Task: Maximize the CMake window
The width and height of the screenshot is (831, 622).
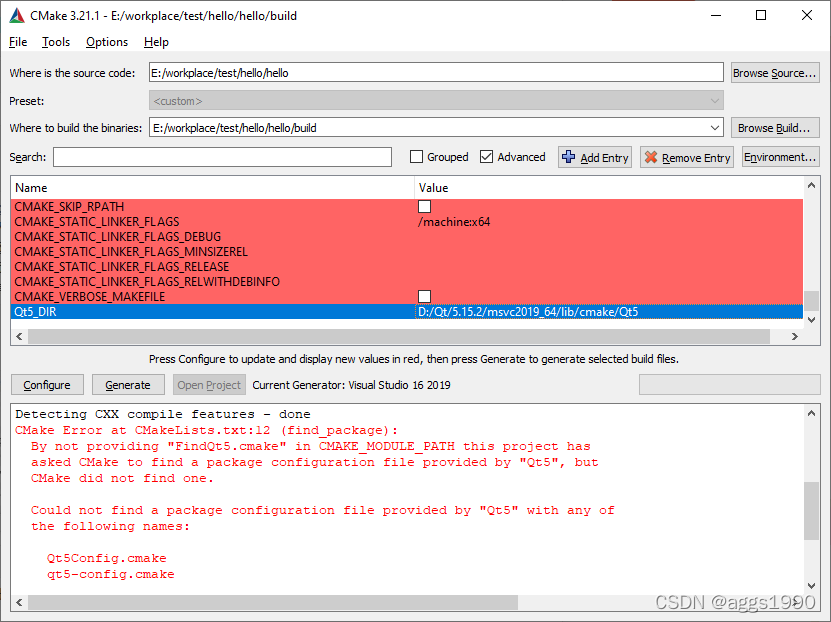Action: 761,15
